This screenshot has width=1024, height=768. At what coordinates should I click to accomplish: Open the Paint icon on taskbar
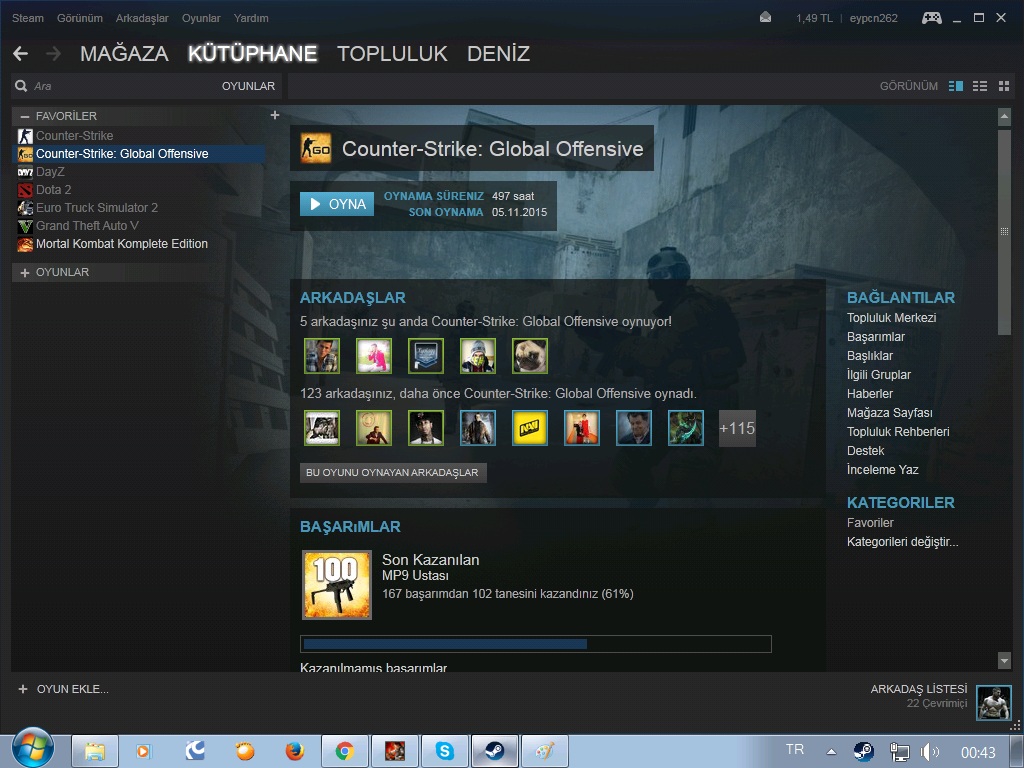pyautogui.click(x=545, y=751)
